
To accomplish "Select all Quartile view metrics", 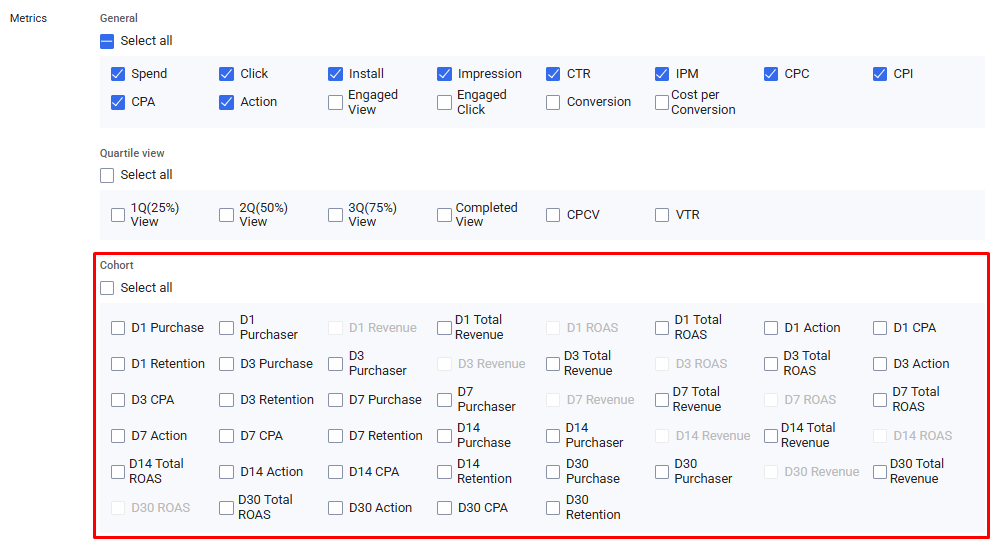I will [x=107, y=175].
